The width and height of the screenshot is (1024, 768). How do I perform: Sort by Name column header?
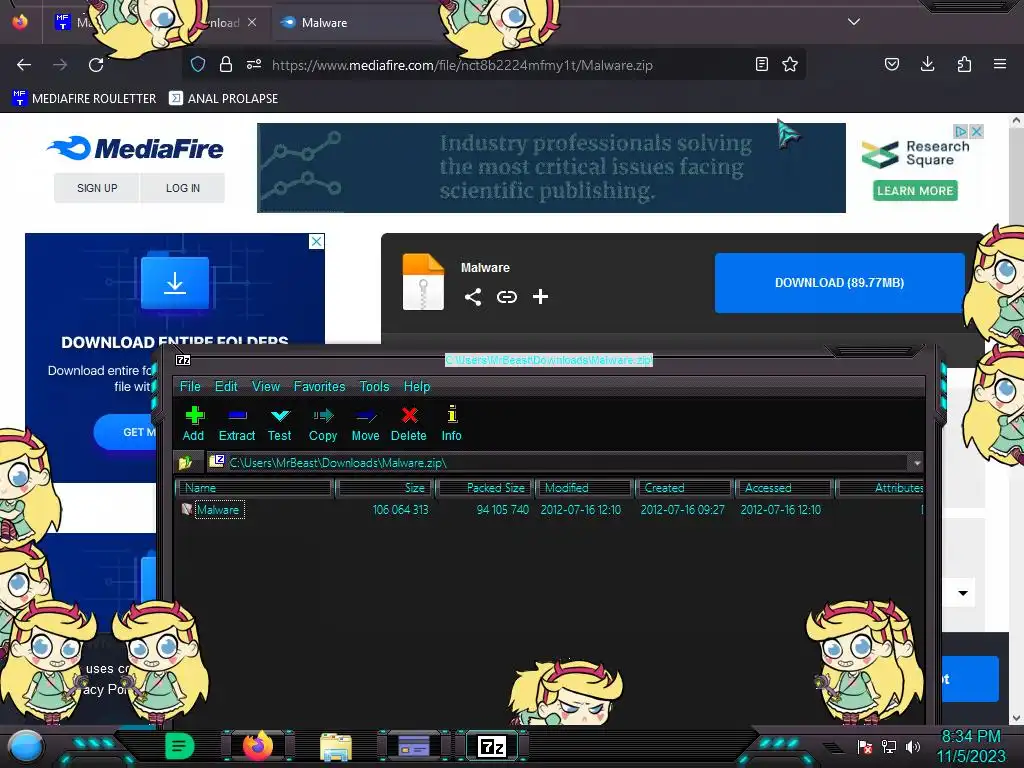click(x=255, y=488)
